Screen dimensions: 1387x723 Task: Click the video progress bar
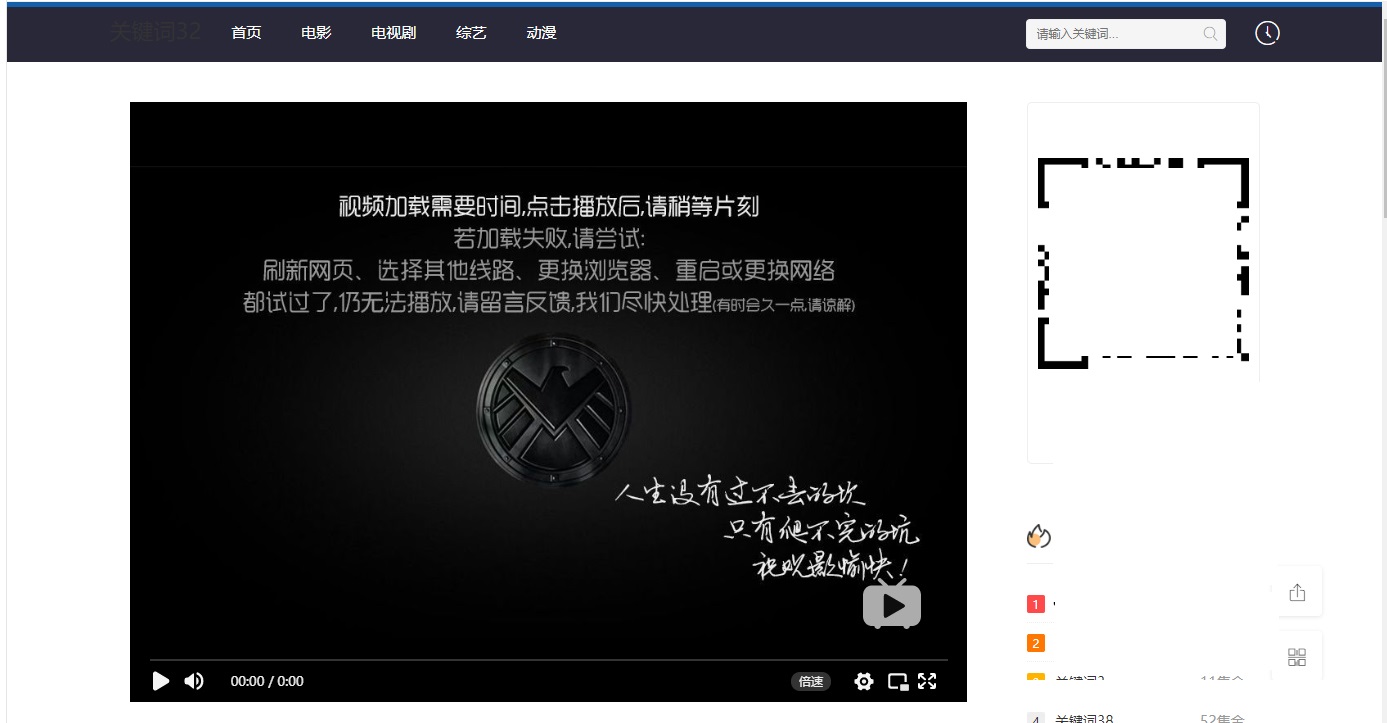(x=548, y=660)
